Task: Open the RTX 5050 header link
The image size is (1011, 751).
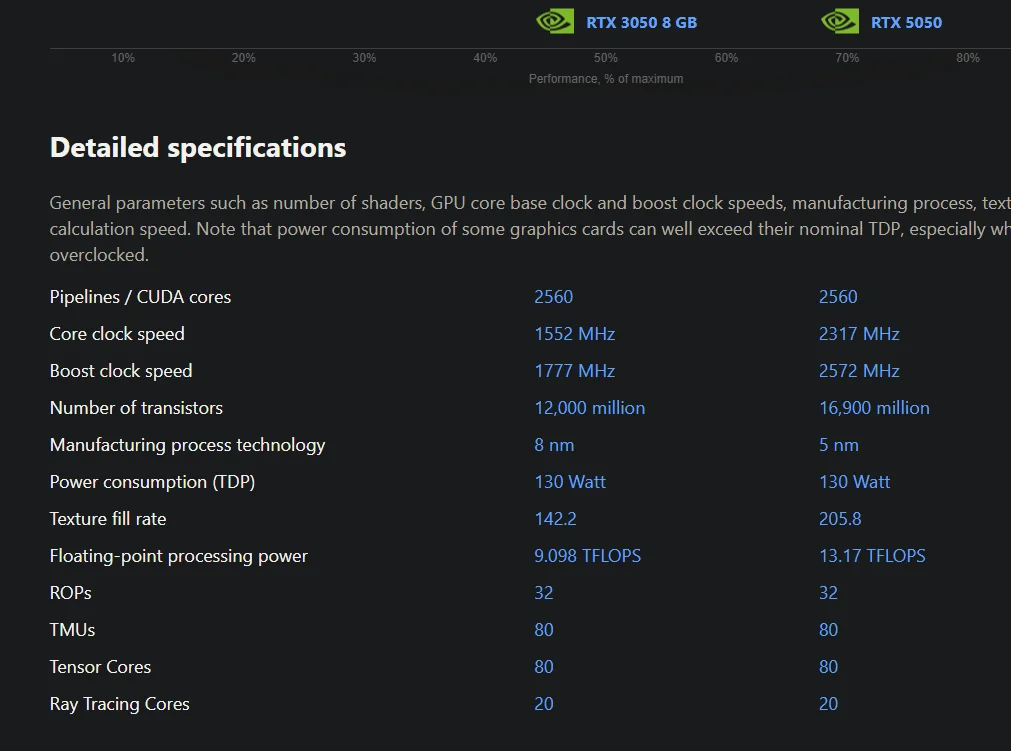Action: (x=906, y=22)
